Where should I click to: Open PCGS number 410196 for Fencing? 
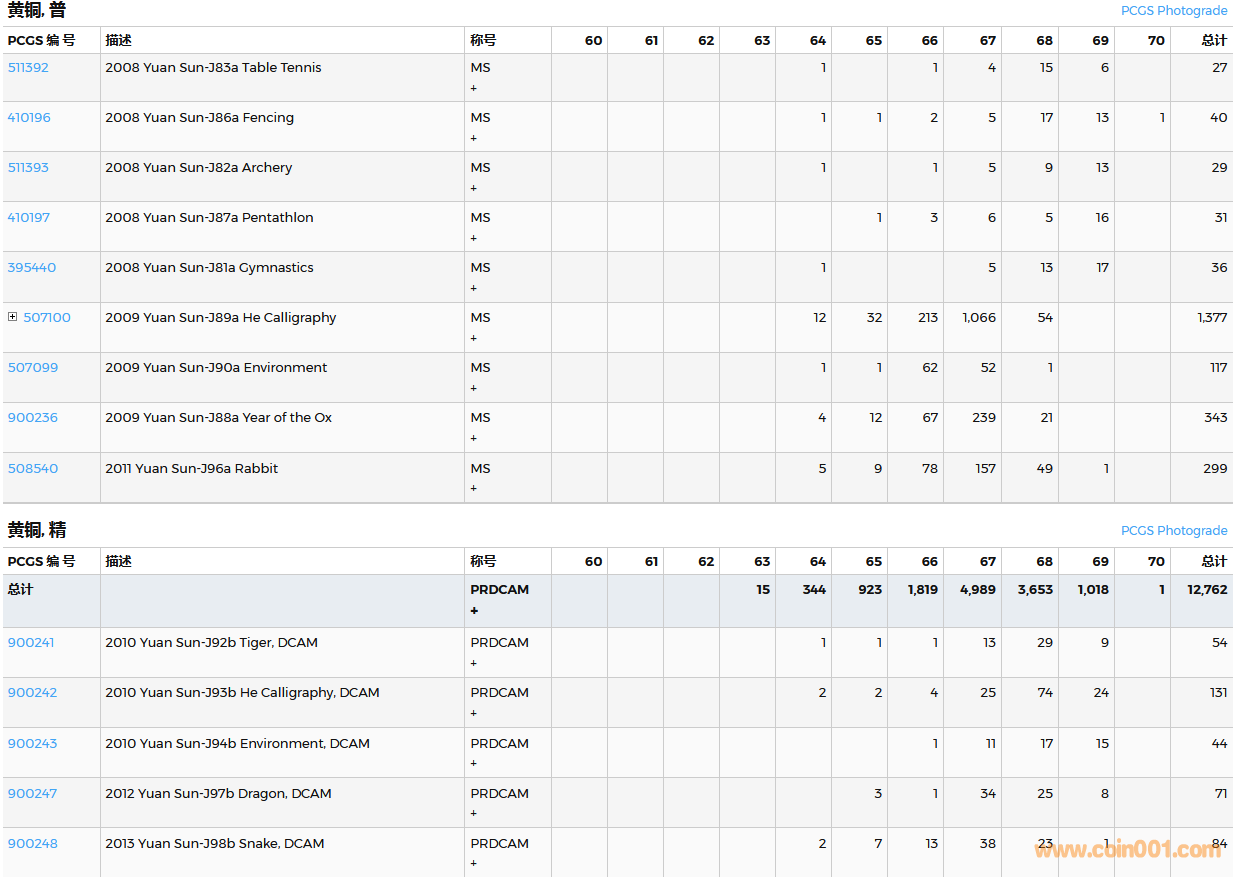(x=29, y=118)
